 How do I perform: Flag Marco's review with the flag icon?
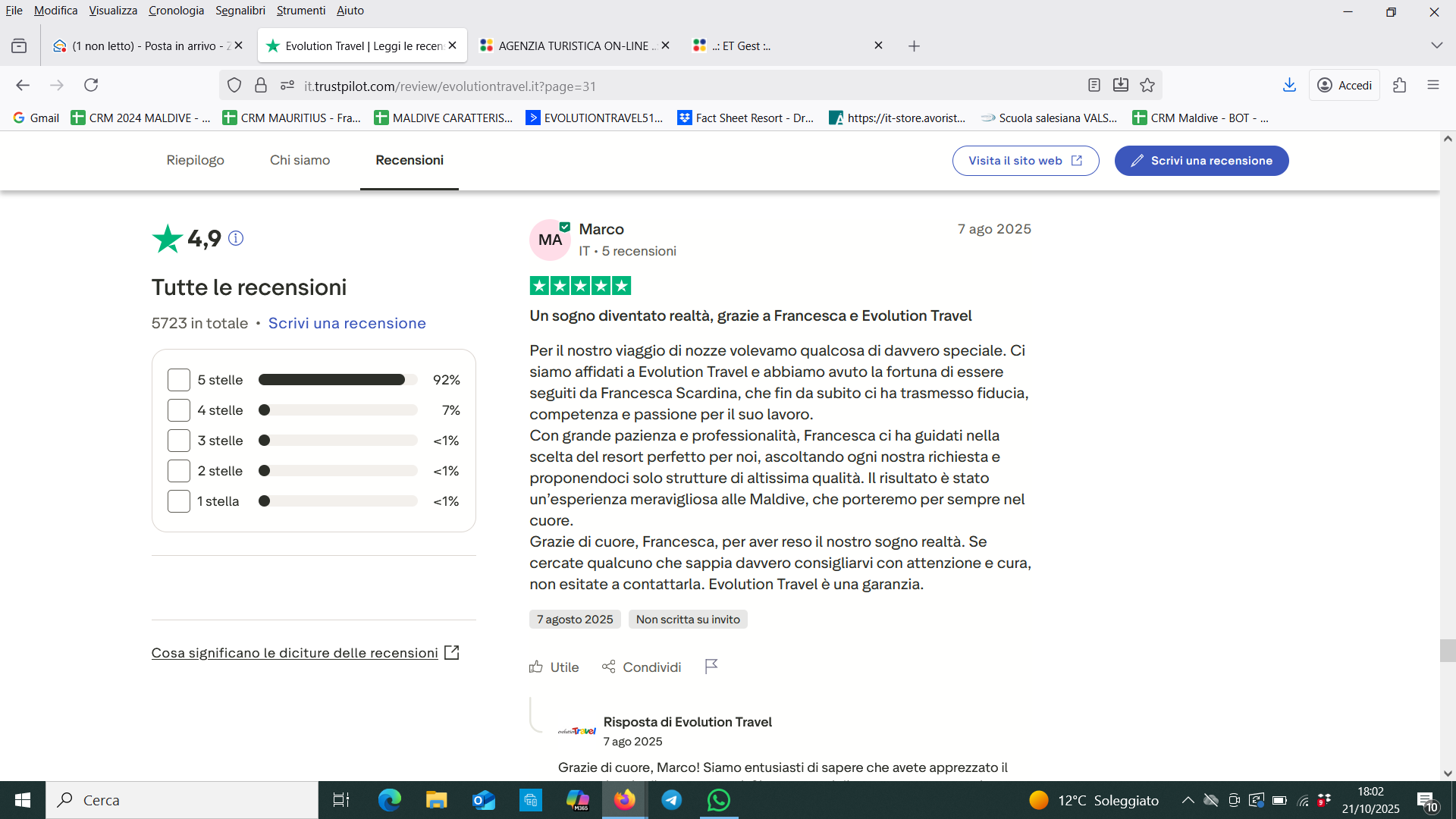coord(711,667)
